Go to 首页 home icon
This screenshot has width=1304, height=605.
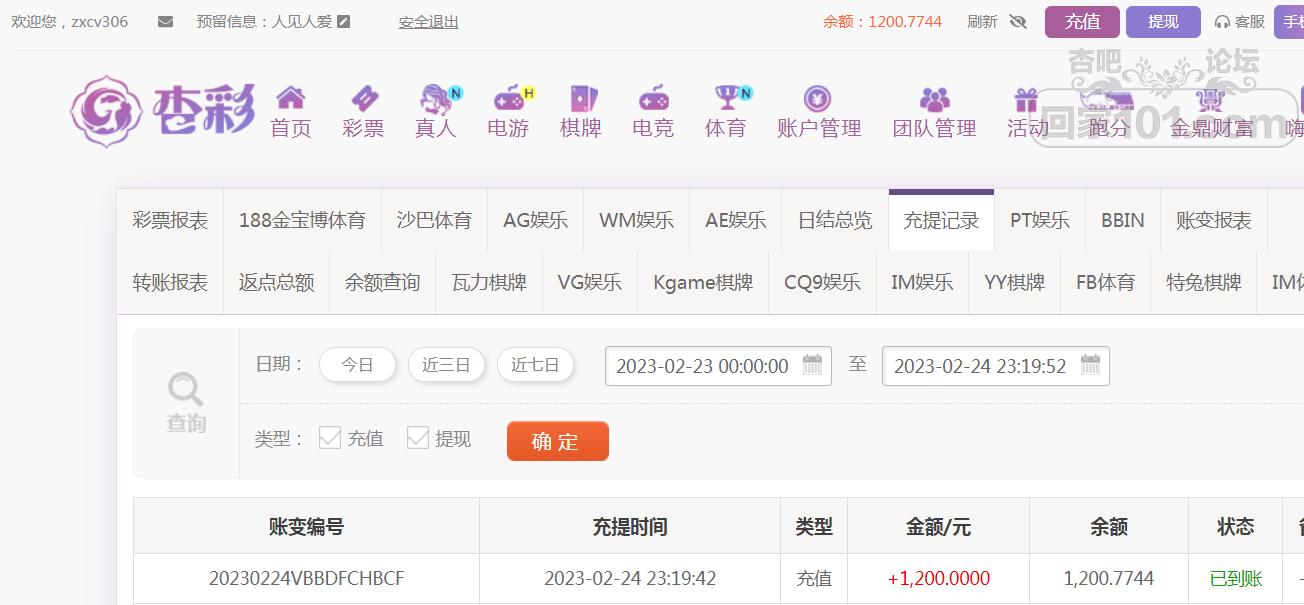(x=290, y=98)
